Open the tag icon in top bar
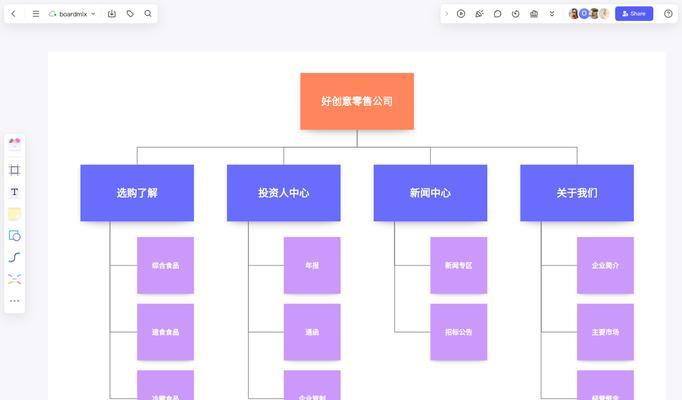 pos(130,14)
